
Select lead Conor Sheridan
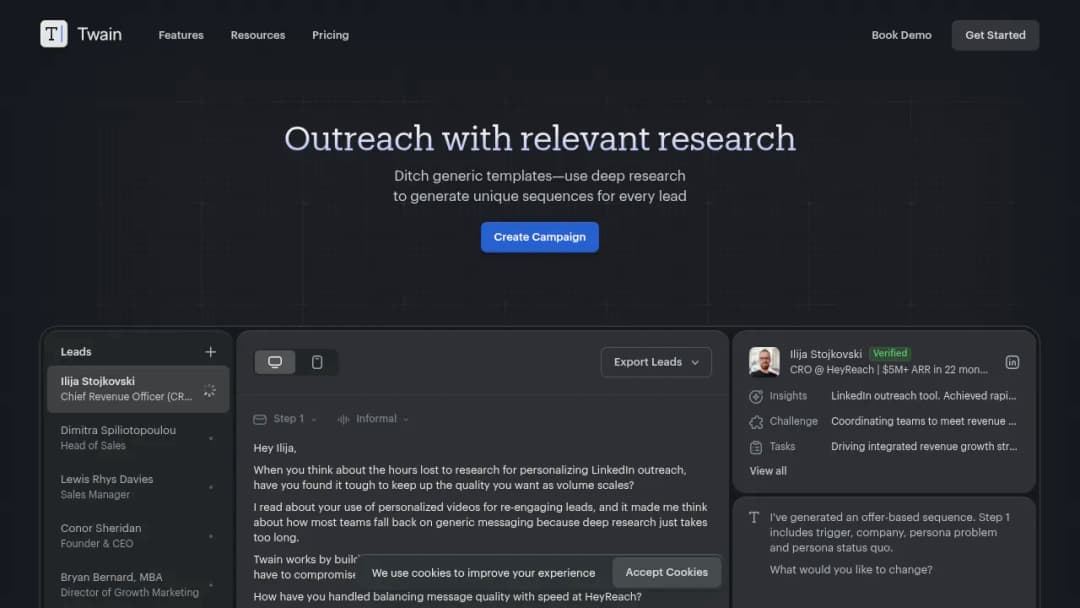pyautogui.click(x=138, y=536)
